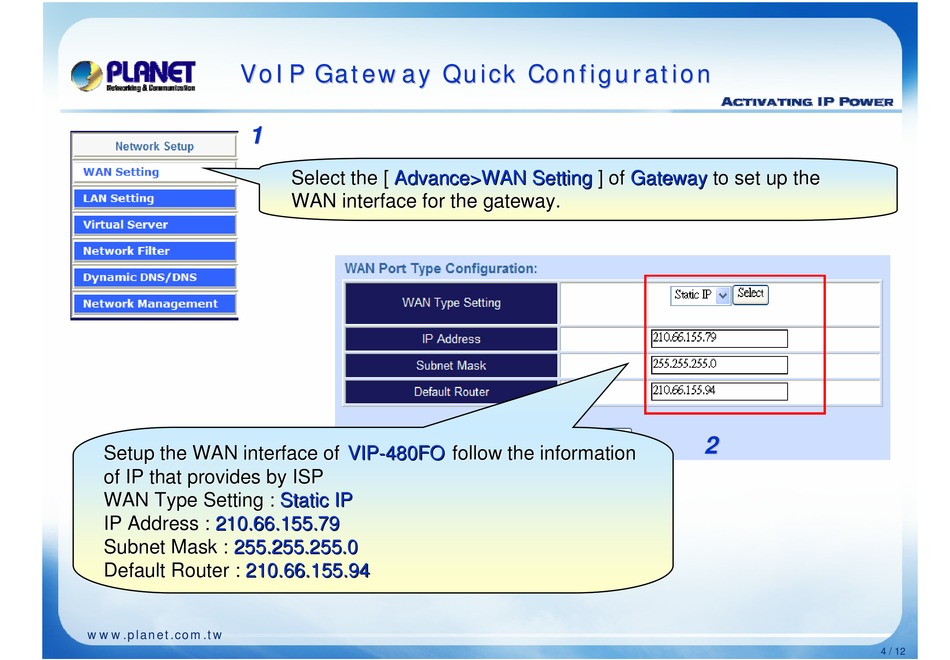Click the Default Router label cell

pyautogui.click(x=451, y=392)
